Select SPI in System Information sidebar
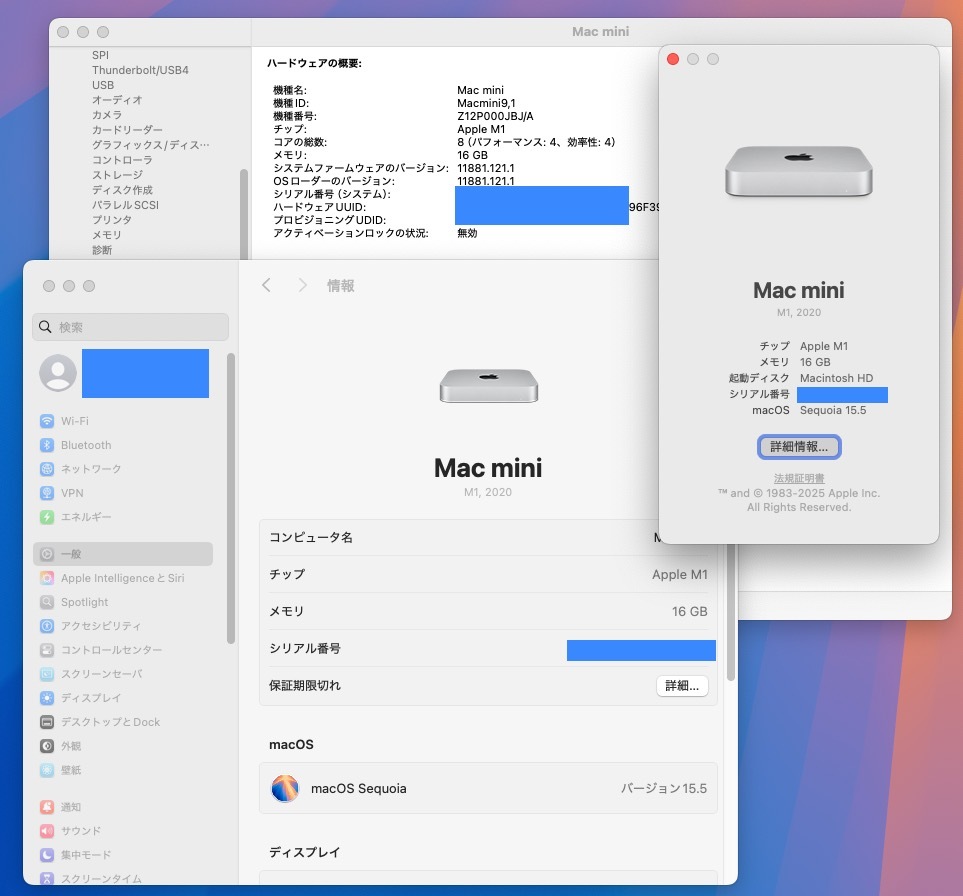The image size is (963, 896). coord(100,55)
